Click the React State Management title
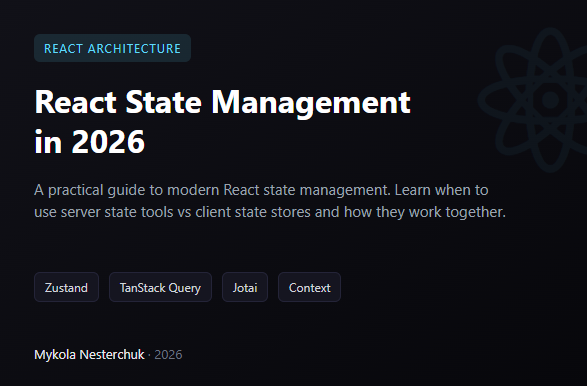Screen dimensions: 587x386 (222, 122)
